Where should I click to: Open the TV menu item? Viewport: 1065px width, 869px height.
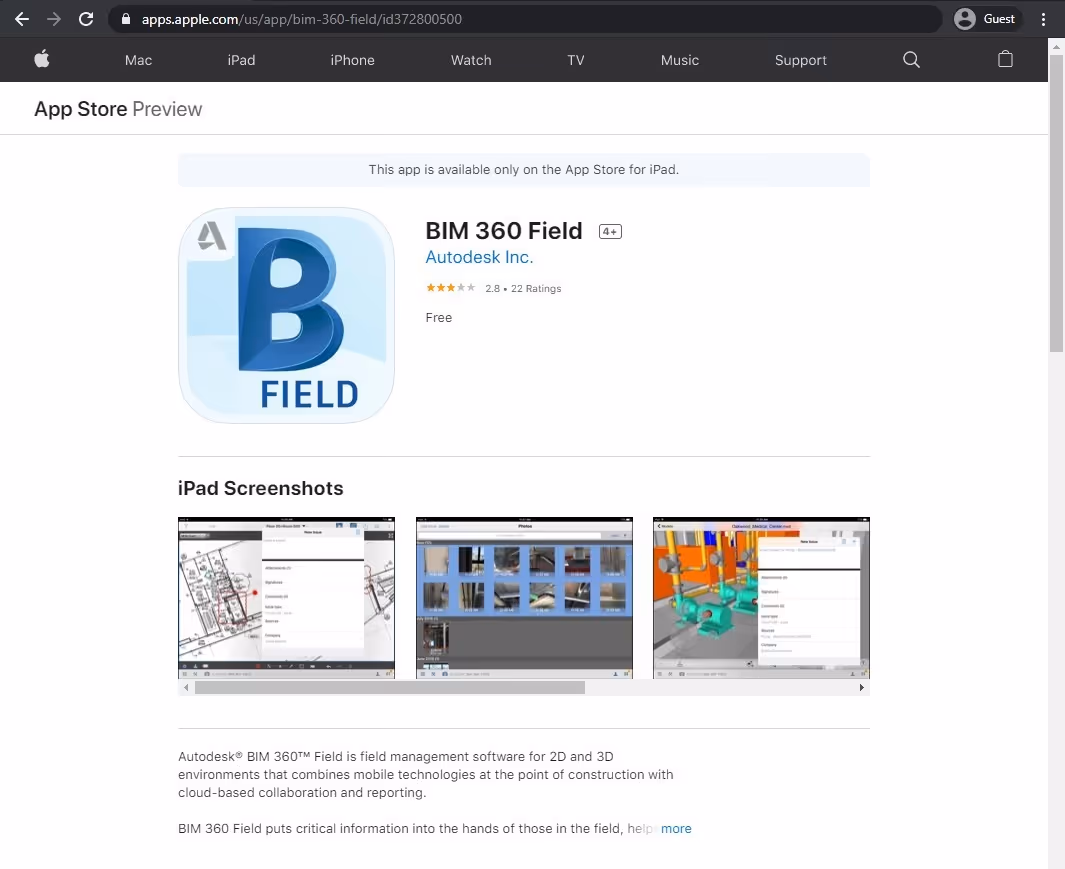click(x=576, y=60)
